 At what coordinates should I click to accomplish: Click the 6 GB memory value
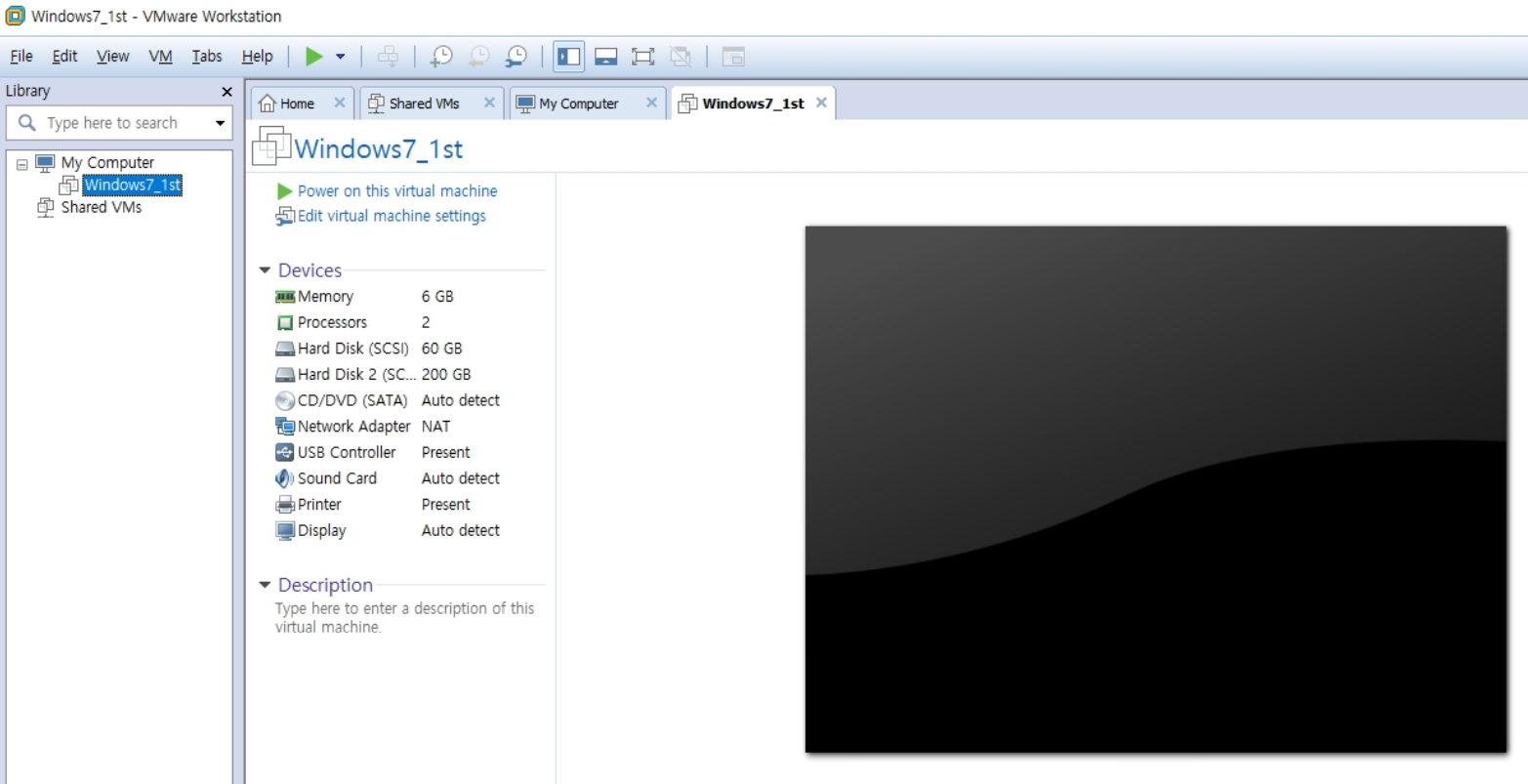click(x=437, y=297)
